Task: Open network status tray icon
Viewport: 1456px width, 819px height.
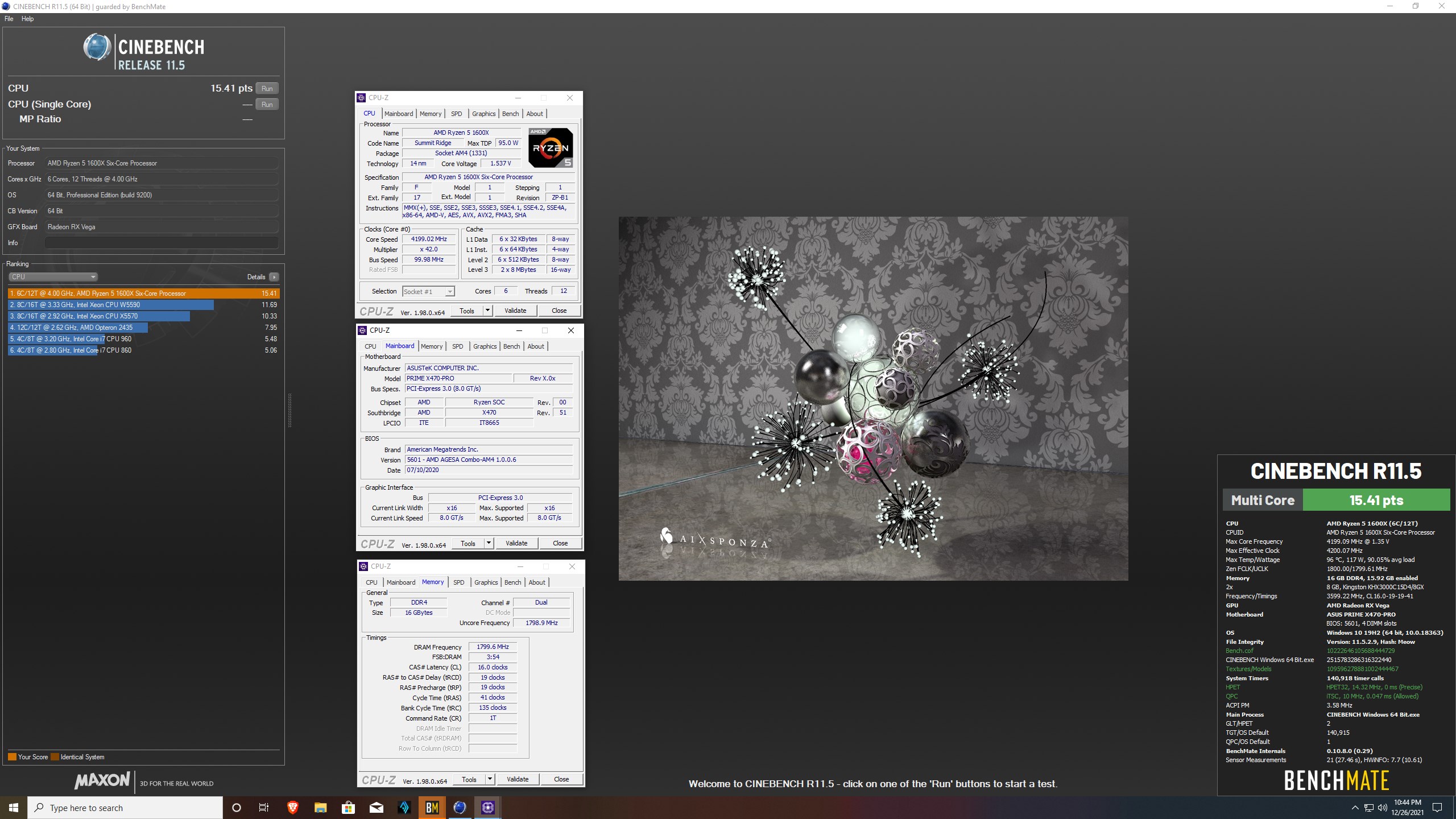Action: click(x=1369, y=808)
